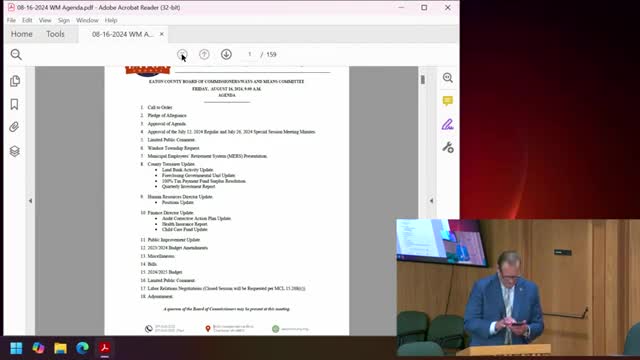The width and height of the screenshot is (640, 360).
Task: Click the page number input field
Action: point(249,54)
